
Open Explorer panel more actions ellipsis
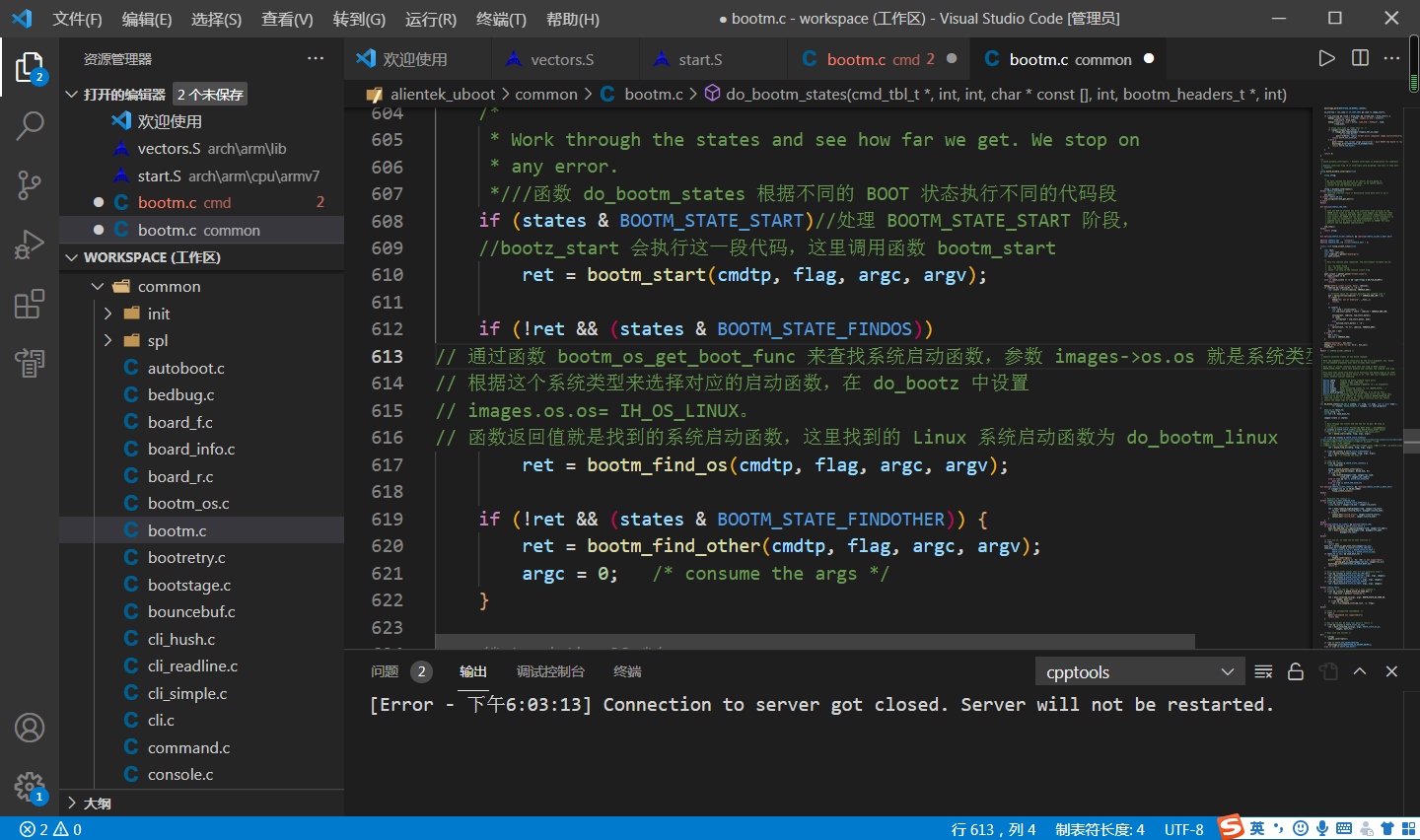pos(316,59)
